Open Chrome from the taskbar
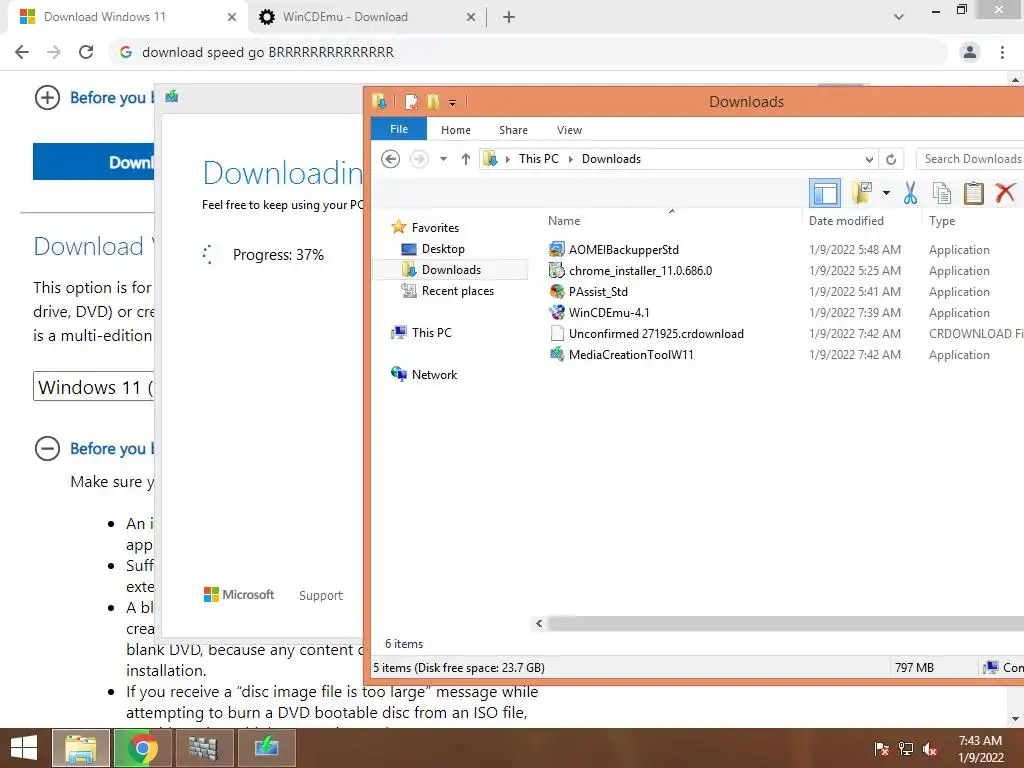This screenshot has height=768, width=1024. click(x=142, y=748)
